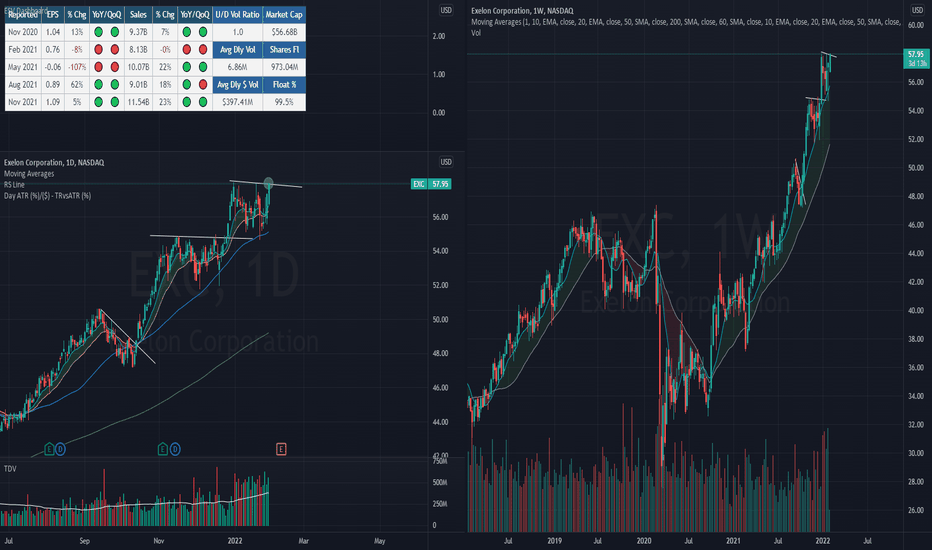Click the 'Aug 2021' reported date cell
This screenshot has height=550, width=932.
[x=23, y=84]
